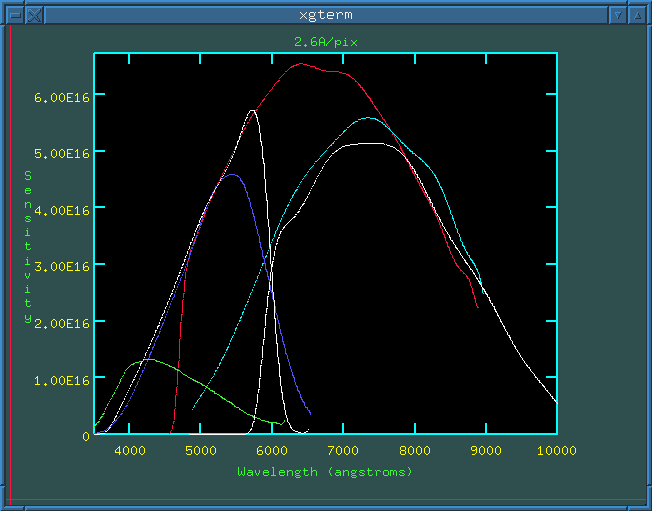652x511 pixels.
Task: Click the vertical Sensitivity axis label
Action: point(28,246)
